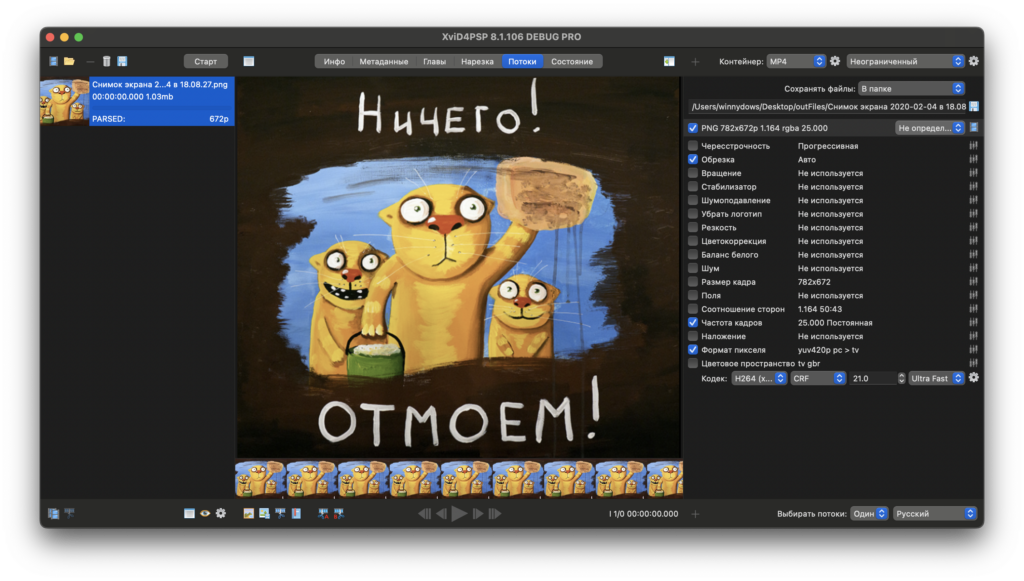The width and height of the screenshot is (1024, 581).
Task: Set cut point A with scissors icon
Action: (x=323, y=514)
